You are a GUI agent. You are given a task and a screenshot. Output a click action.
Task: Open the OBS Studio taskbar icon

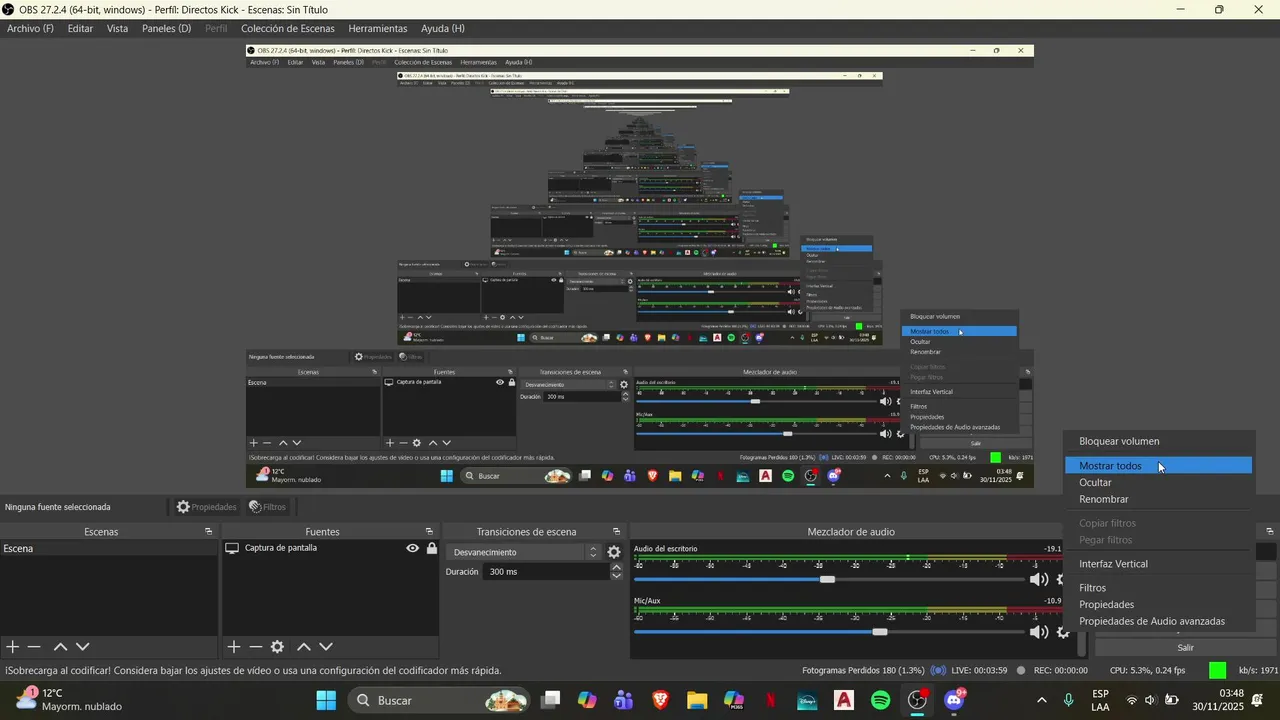tap(917, 700)
